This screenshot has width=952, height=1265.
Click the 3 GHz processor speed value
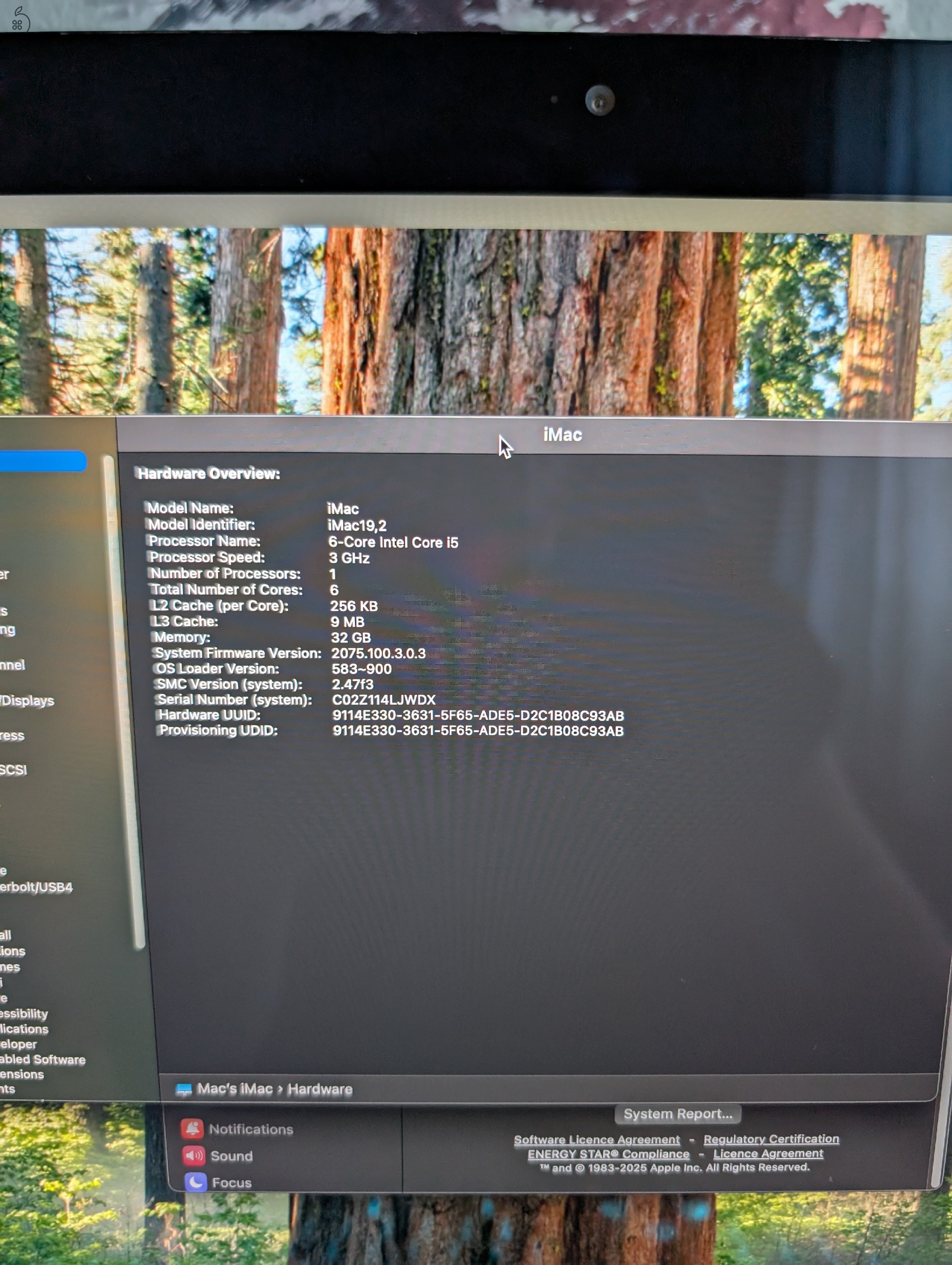pyautogui.click(x=349, y=557)
